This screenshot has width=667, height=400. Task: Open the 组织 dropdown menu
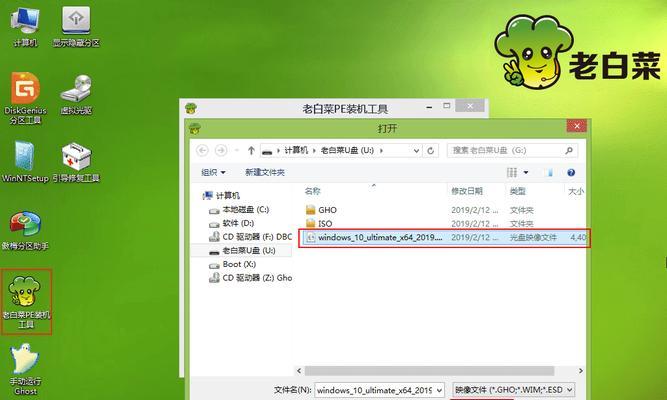click(x=213, y=172)
